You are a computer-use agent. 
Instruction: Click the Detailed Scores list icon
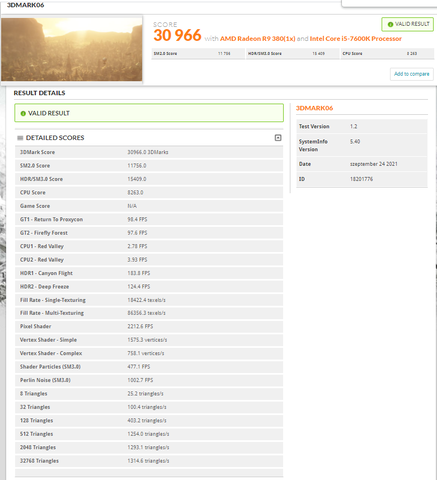coord(20,138)
